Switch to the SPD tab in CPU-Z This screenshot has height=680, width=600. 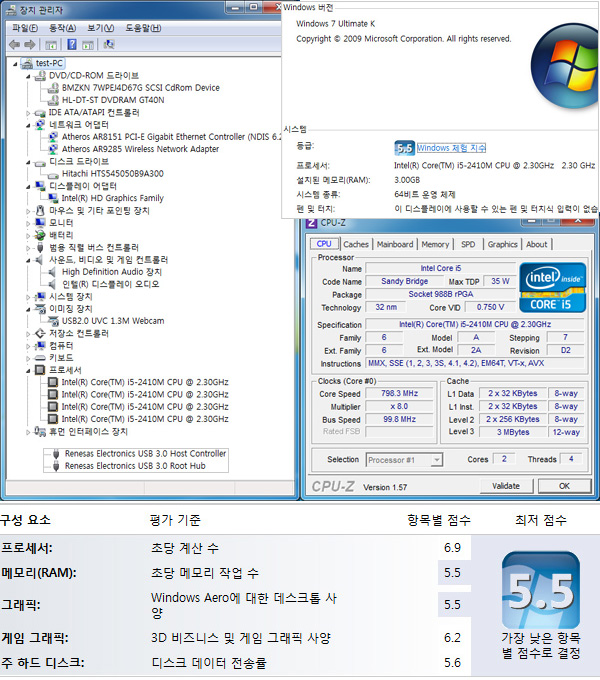click(468, 245)
